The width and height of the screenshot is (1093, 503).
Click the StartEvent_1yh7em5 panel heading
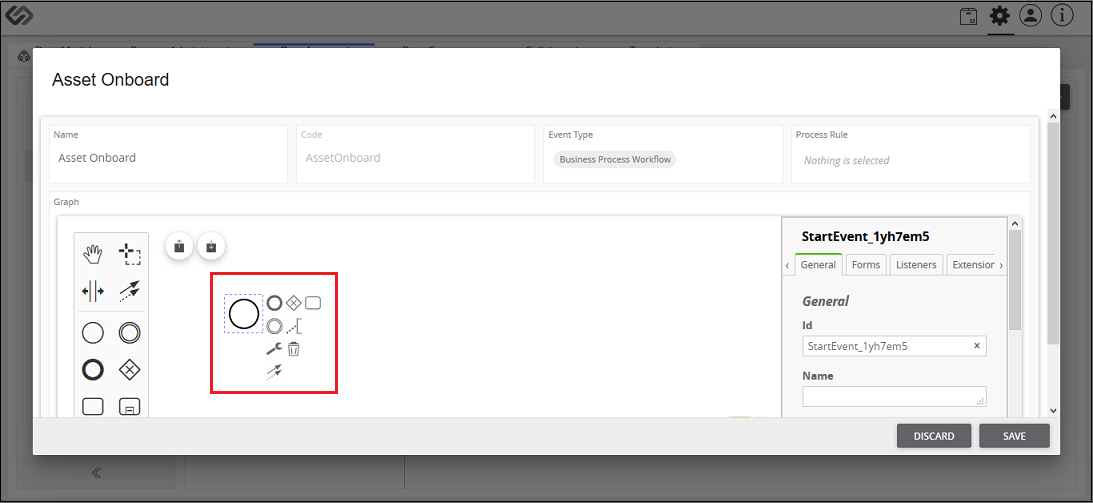(x=866, y=237)
